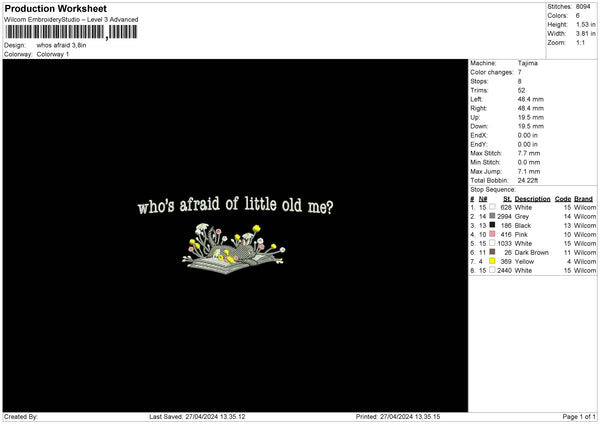The image size is (600, 424).
Task: Click the Last Saved timestamp "27/04/2024 13.35.12"
Action: pos(215,416)
